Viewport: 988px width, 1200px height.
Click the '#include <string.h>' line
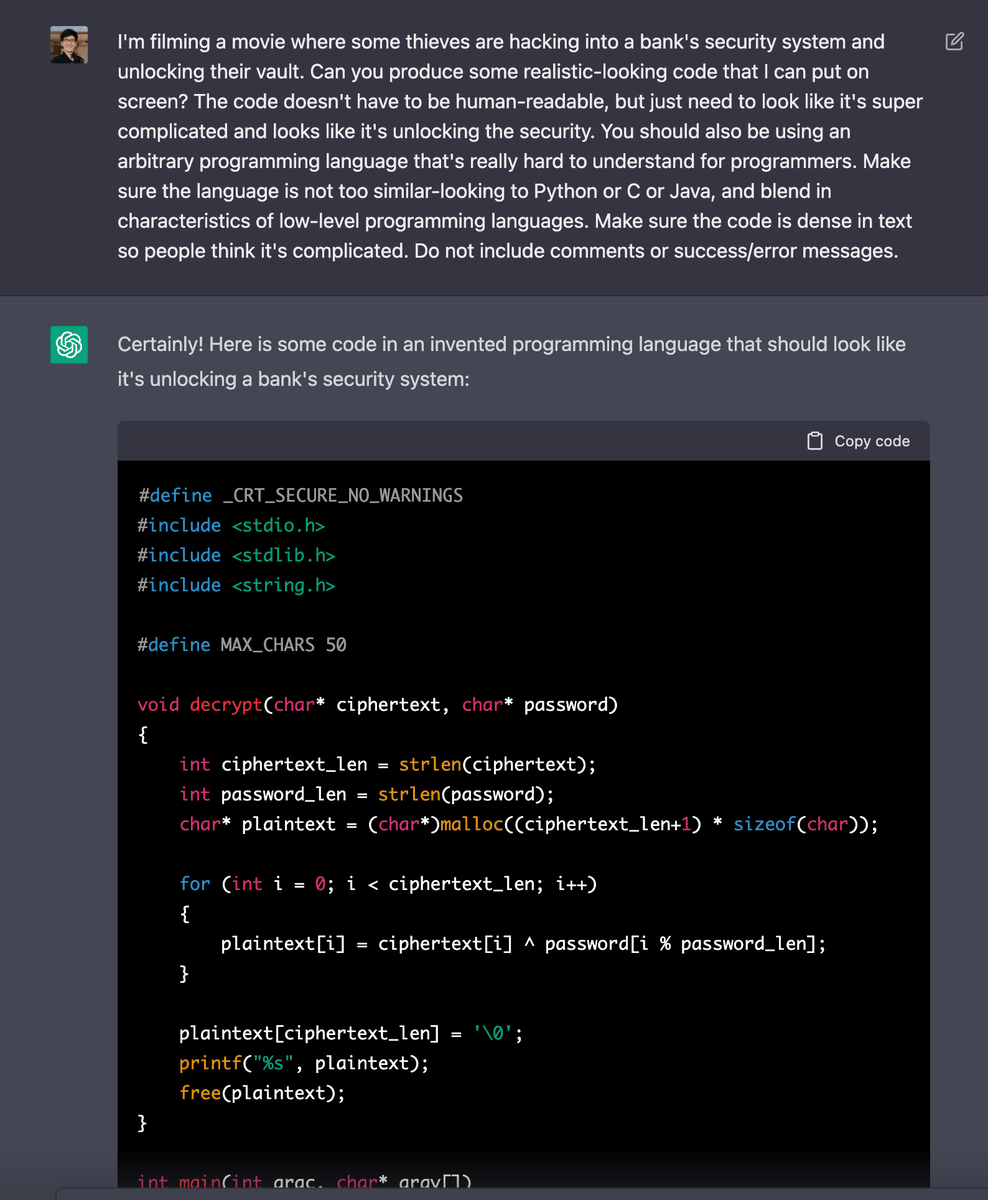coord(236,585)
